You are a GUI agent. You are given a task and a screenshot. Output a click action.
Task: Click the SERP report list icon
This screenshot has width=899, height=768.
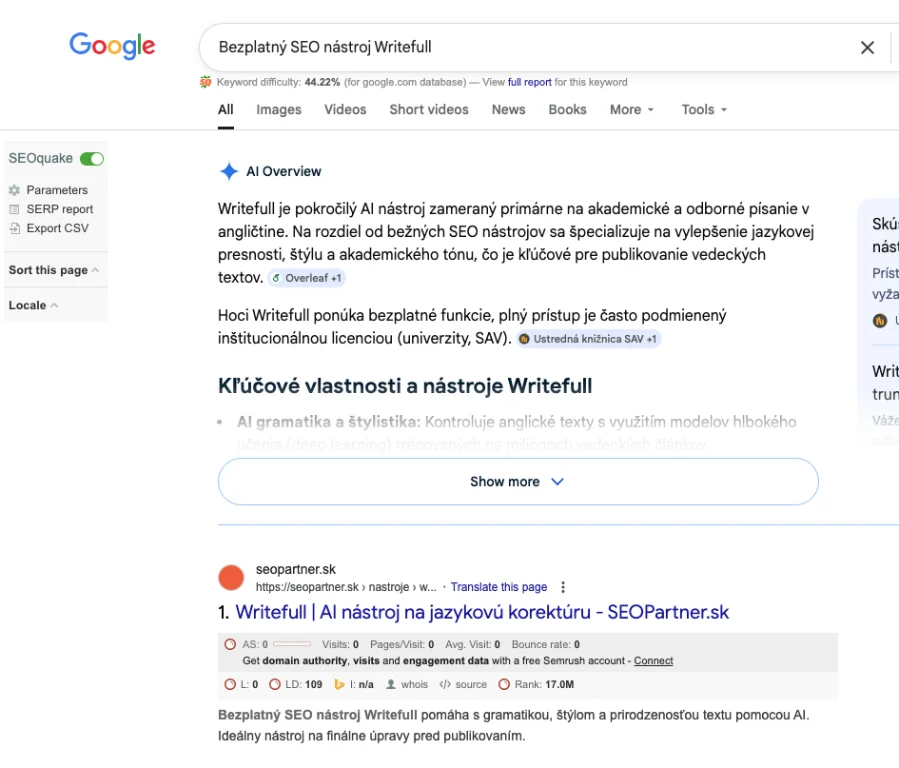14,209
